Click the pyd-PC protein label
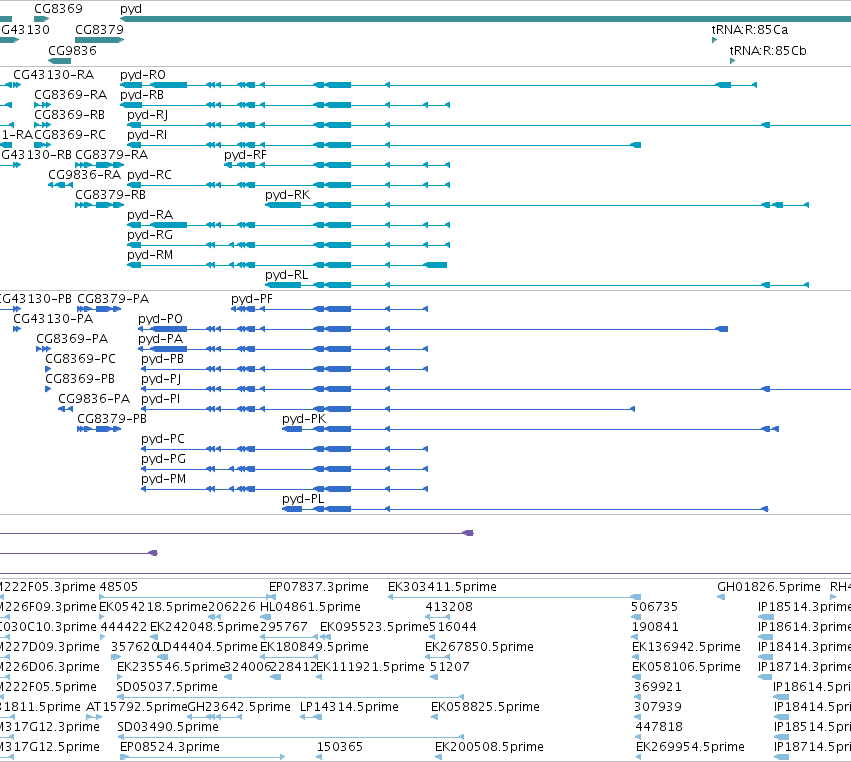This screenshot has width=851, height=762. [x=163, y=439]
